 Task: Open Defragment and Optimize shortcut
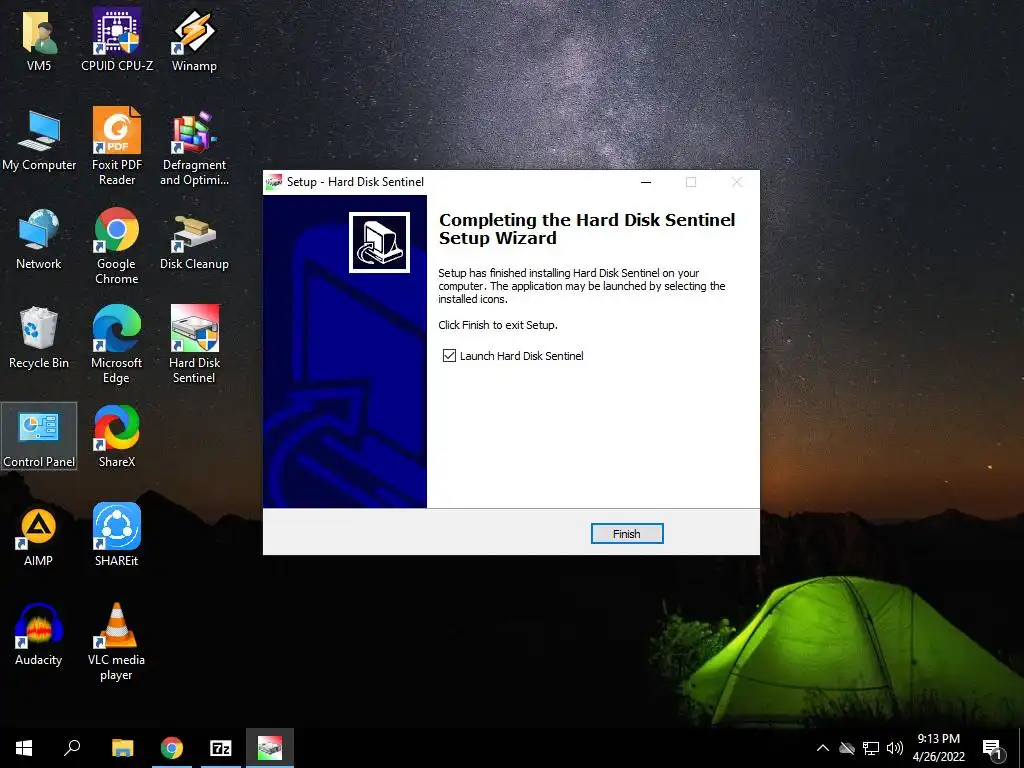click(x=194, y=148)
